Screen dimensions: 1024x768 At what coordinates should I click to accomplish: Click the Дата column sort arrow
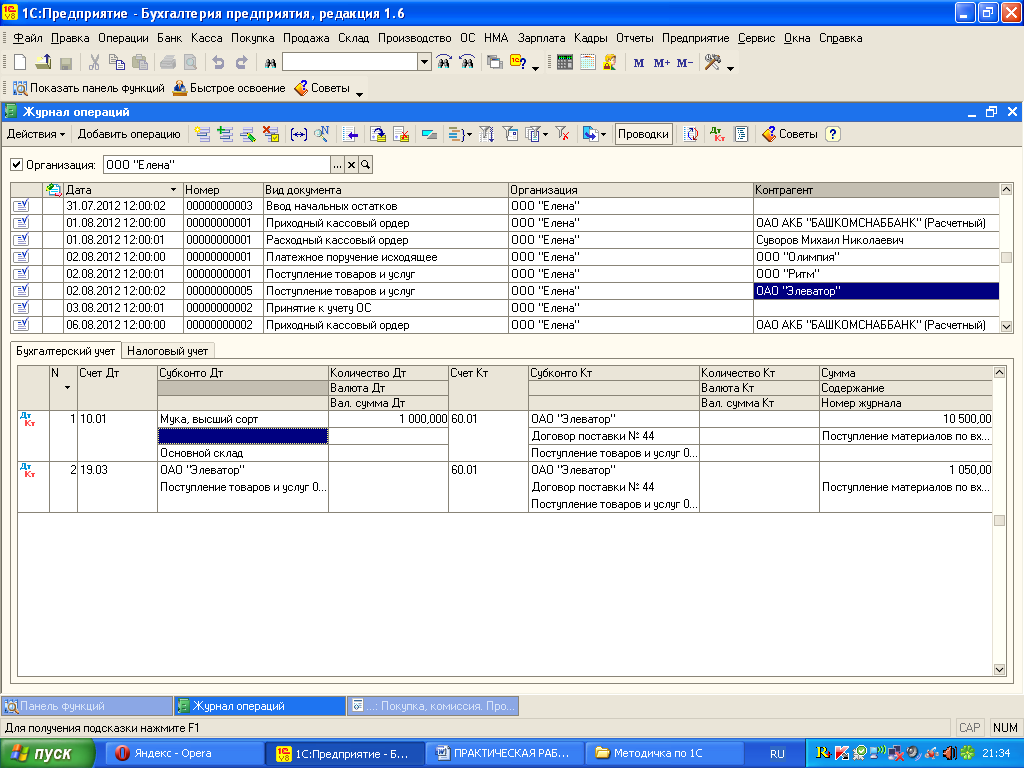[173, 190]
